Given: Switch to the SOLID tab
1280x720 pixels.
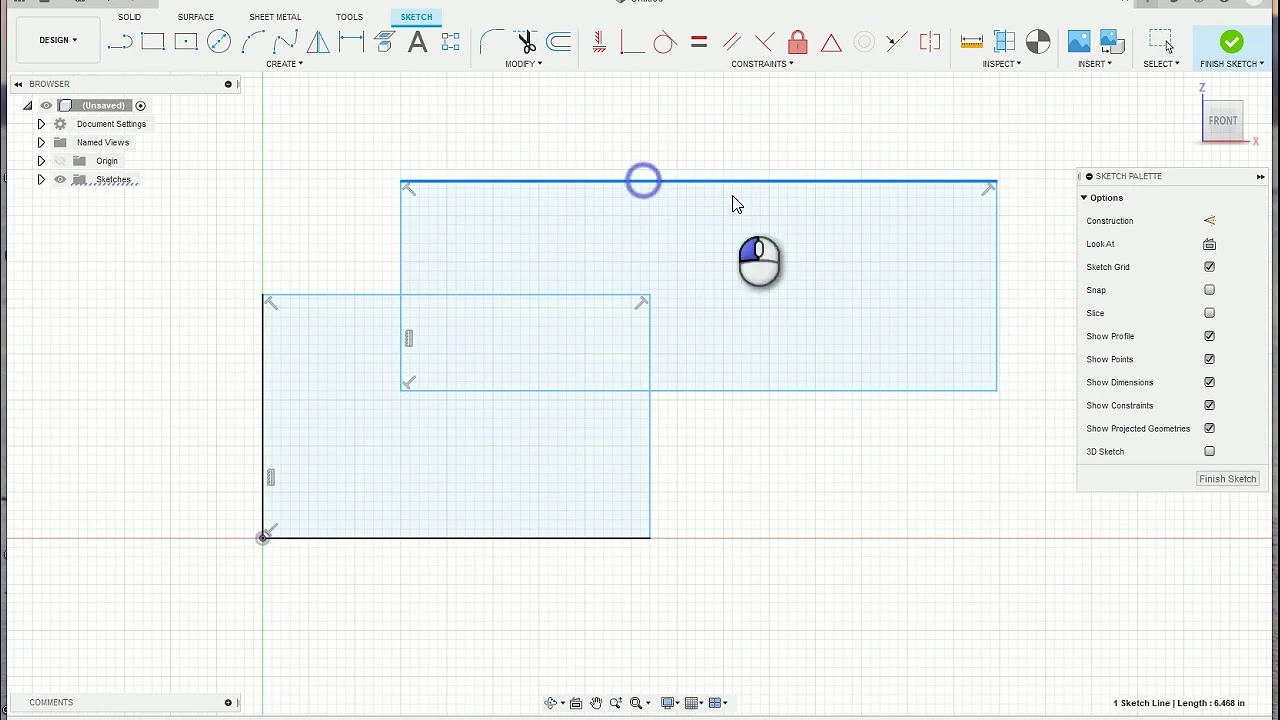Looking at the screenshot, I should tap(129, 17).
